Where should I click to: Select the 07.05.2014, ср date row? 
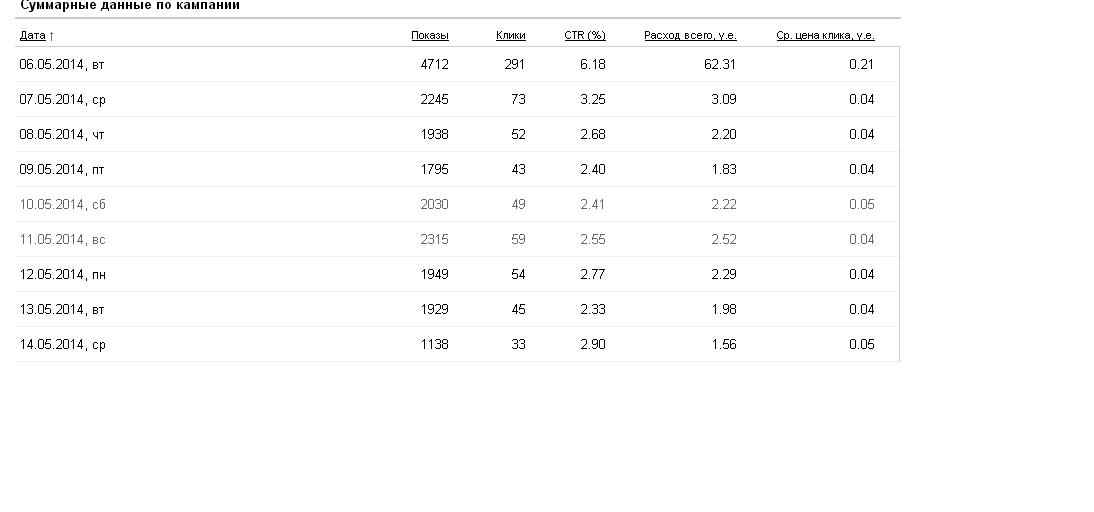[x=62, y=100]
